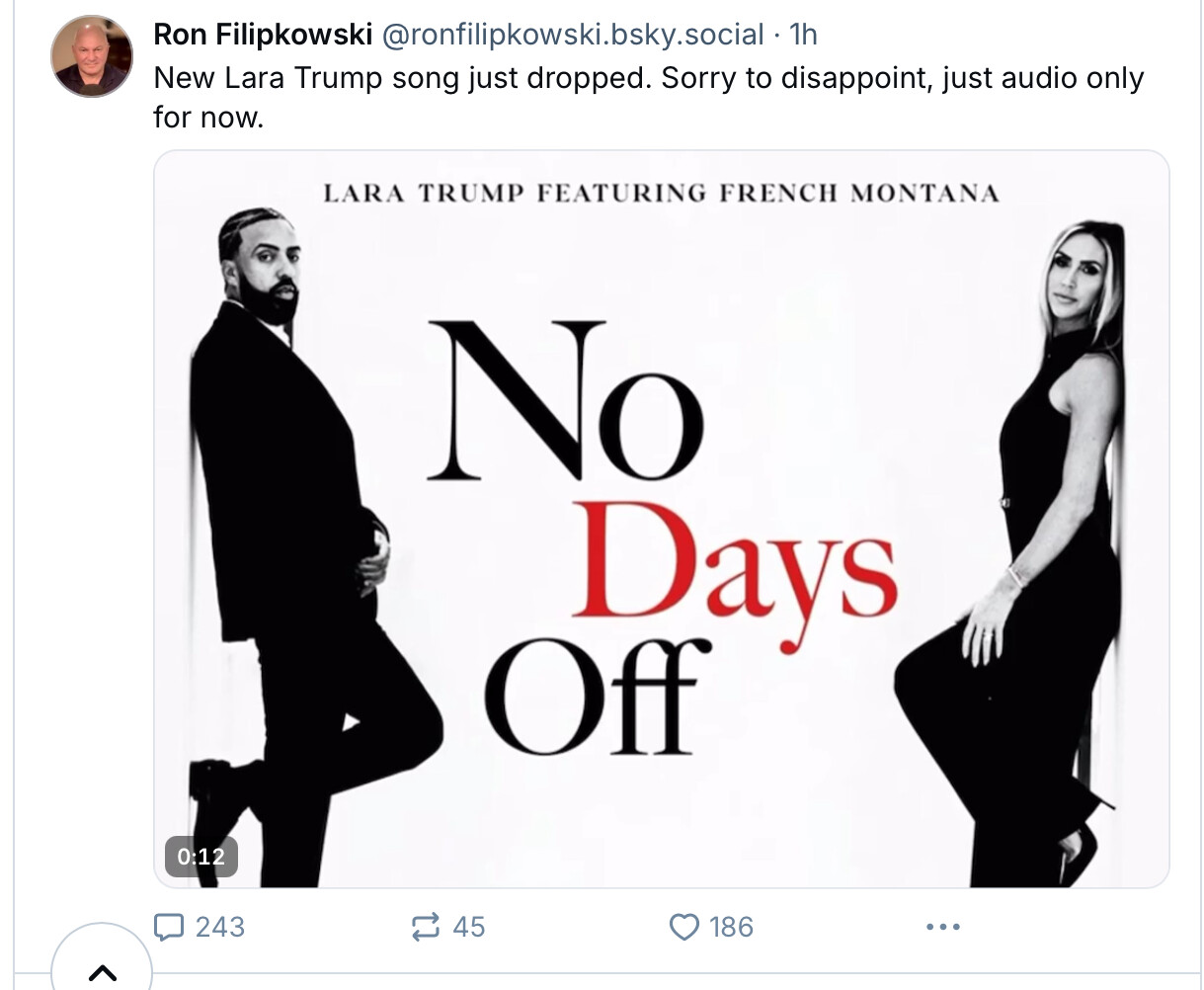
Task: Click the @ronfilipkowski.bsky.social handle
Action: pos(572,35)
